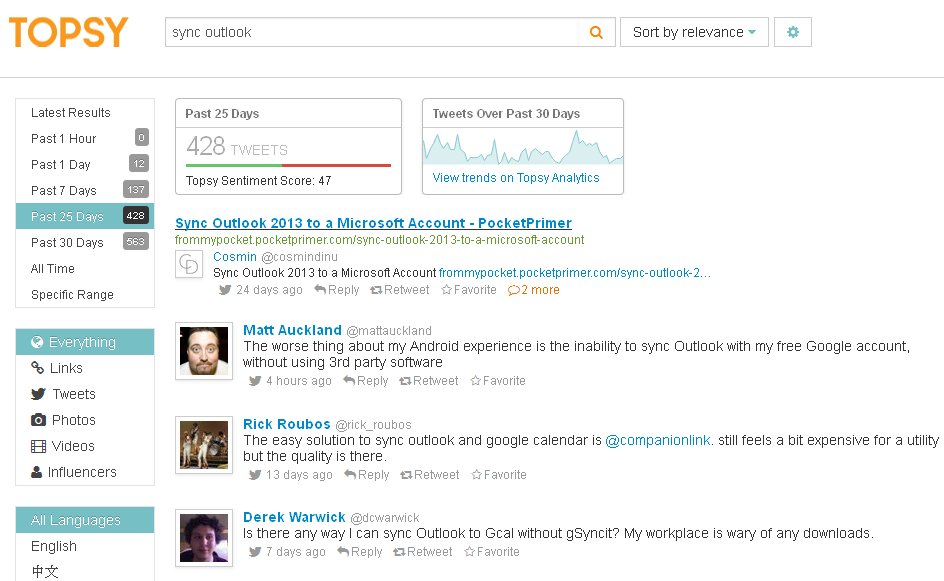
Task: Reply to Cosmin's tweet
Action: tap(337, 290)
